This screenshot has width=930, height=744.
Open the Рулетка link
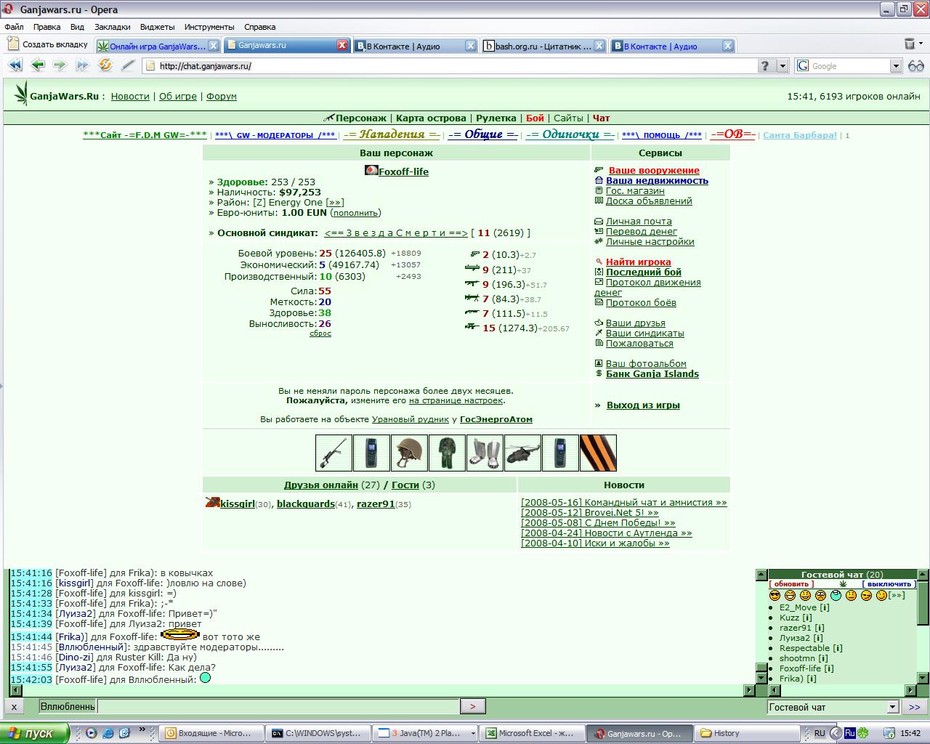click(x=496, y=118)
